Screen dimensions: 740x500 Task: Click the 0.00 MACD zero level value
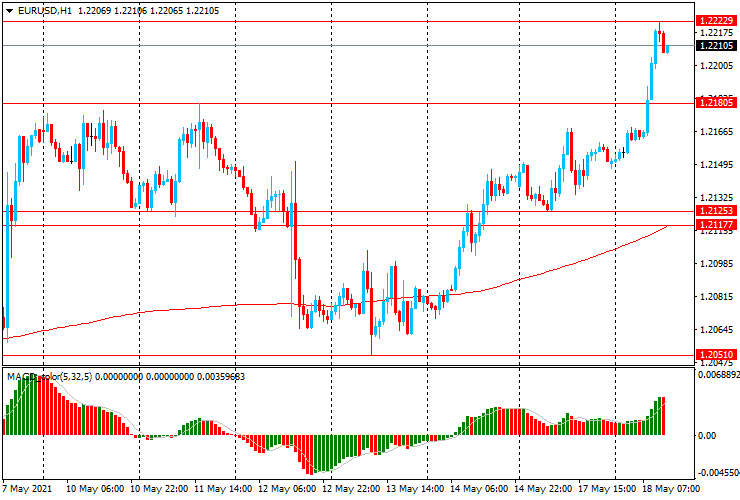click(706, 435)
